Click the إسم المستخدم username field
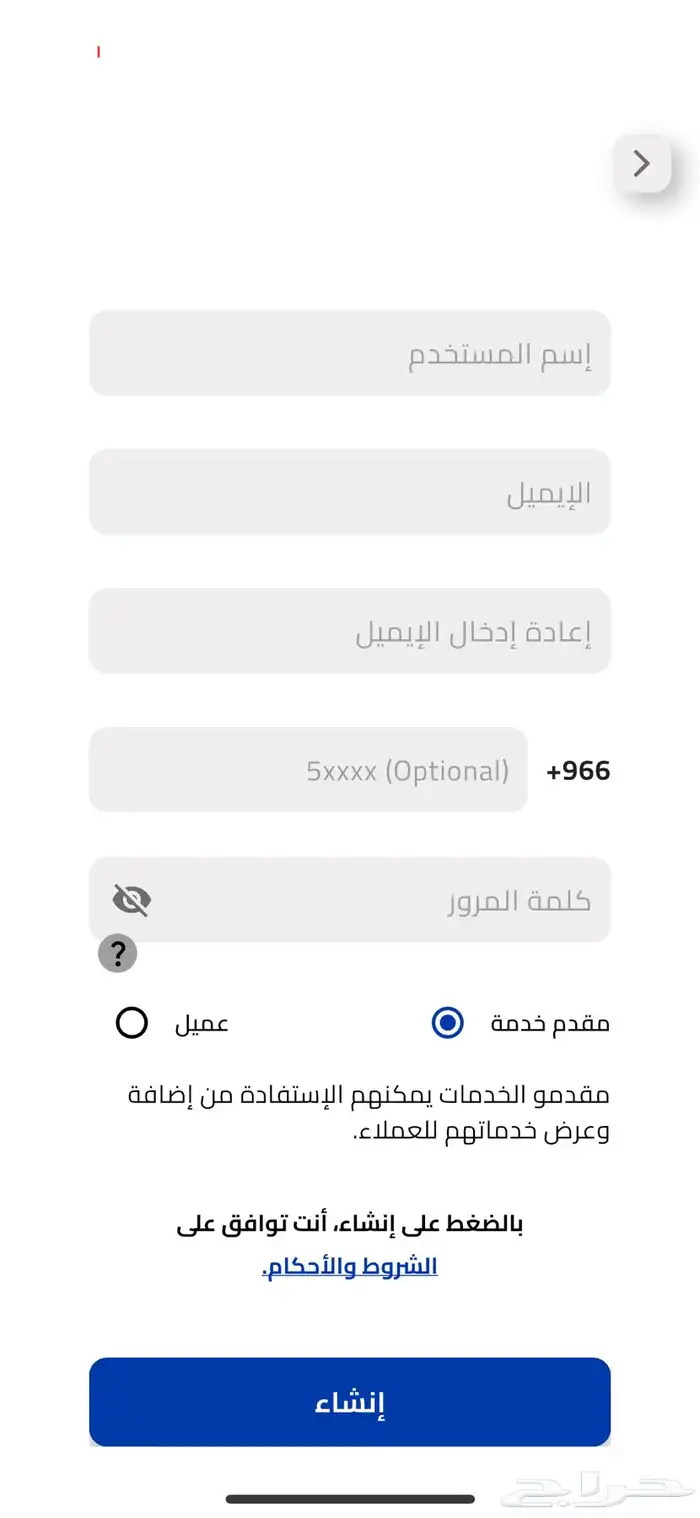This screenshot has height=1518, width=700. pyautogui.click(x=349, y=354)
